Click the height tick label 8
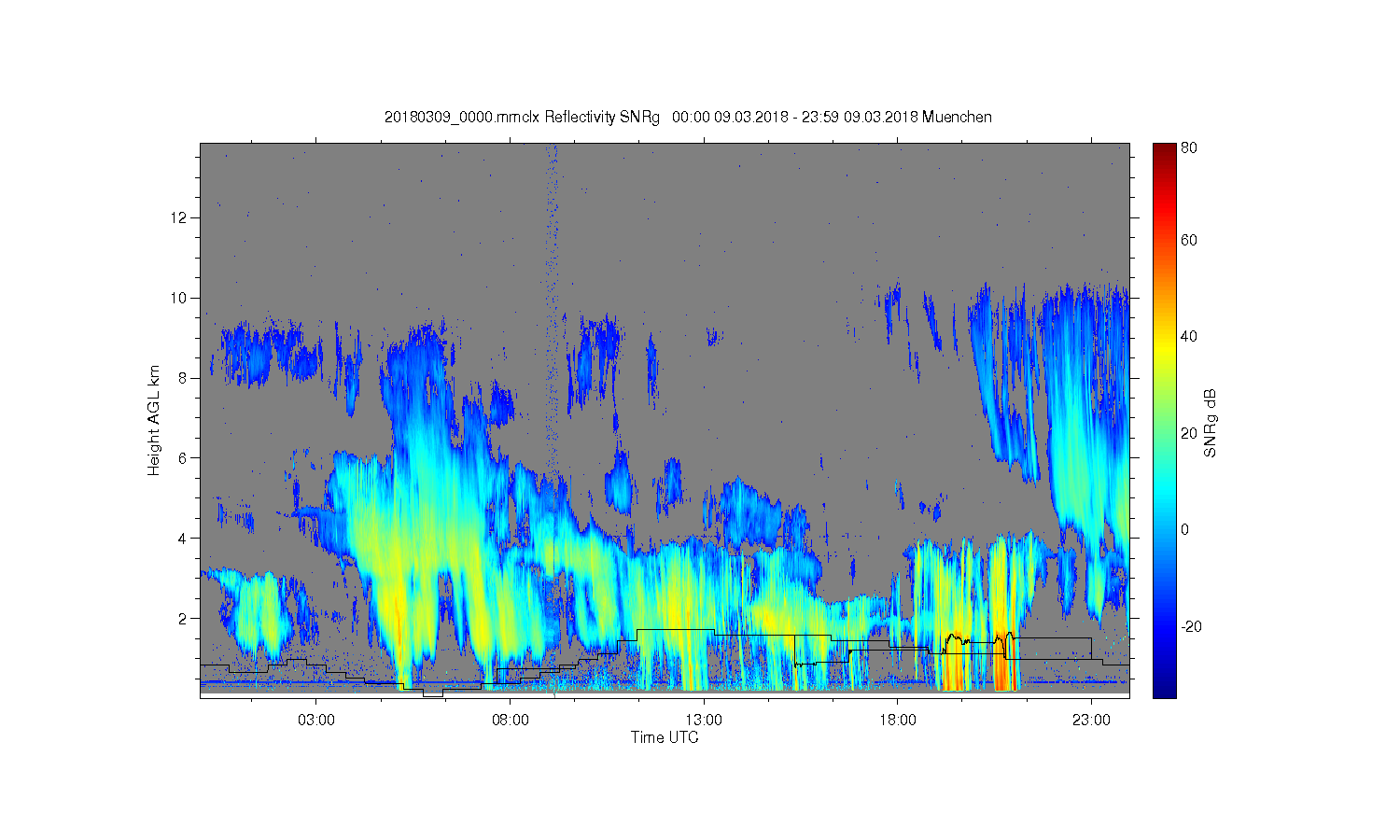Image resolution: width=1400 pixels, height=840 pixels. pyautogui.click(x=184, y=378)
